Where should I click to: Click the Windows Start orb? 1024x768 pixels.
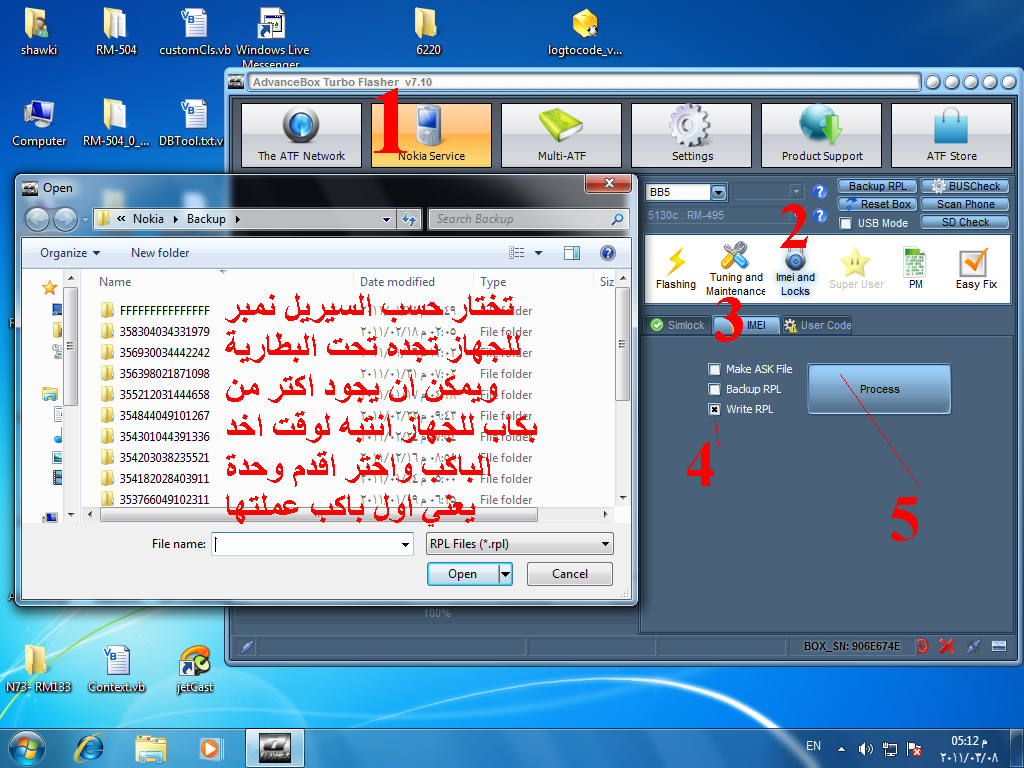coord(27,748)
